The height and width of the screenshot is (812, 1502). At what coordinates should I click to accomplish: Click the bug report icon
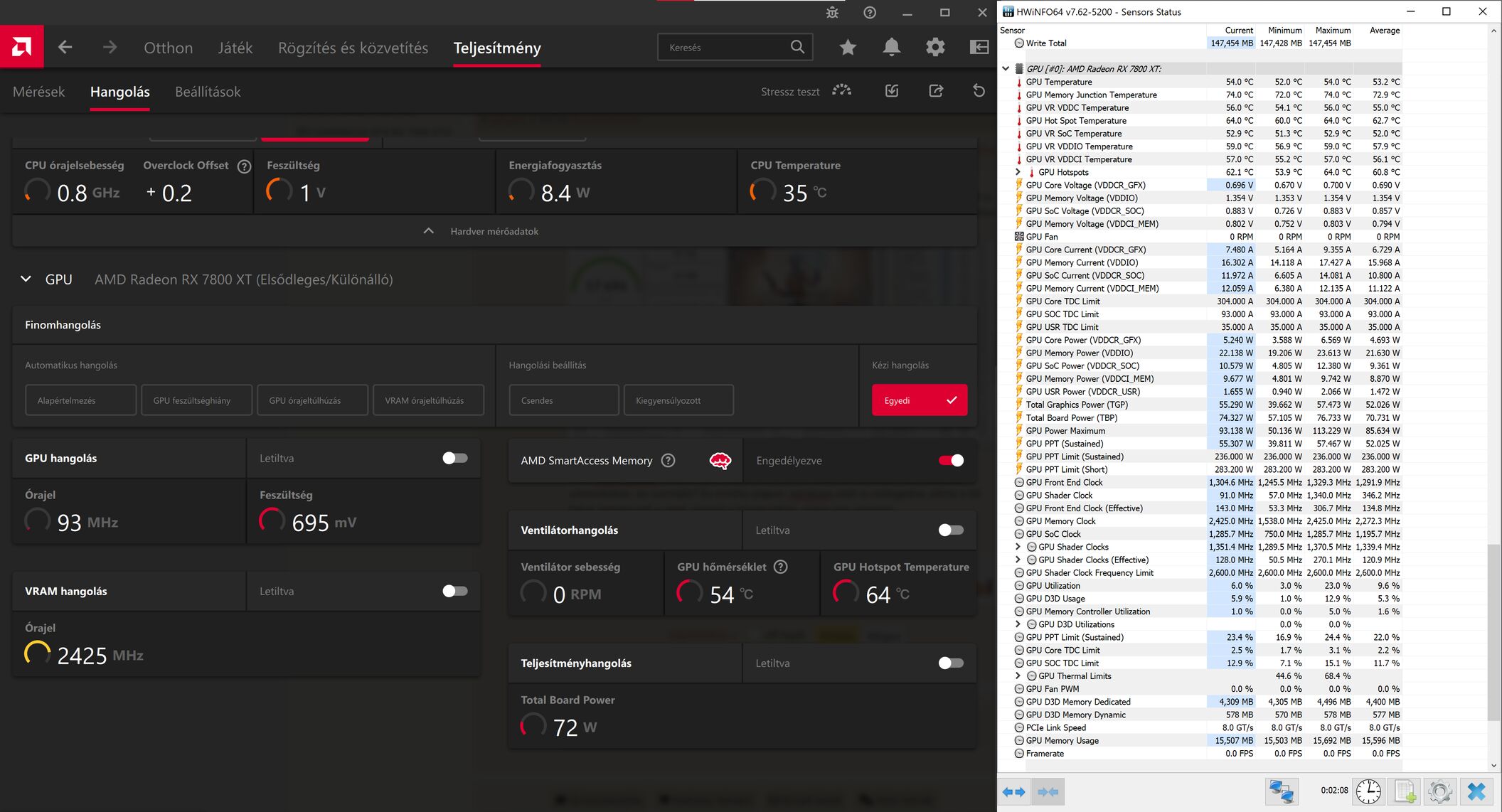[832, 13]
